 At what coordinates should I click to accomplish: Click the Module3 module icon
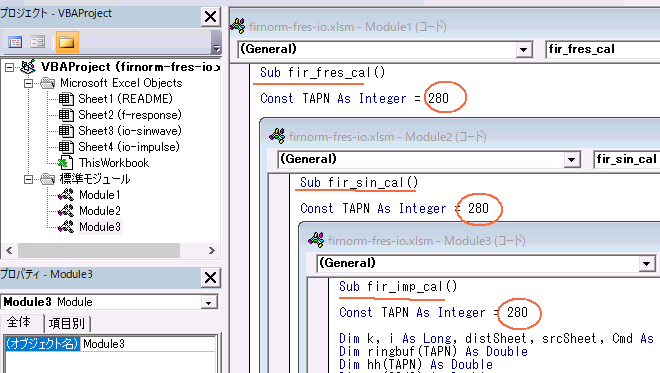[x=66, y=227]
